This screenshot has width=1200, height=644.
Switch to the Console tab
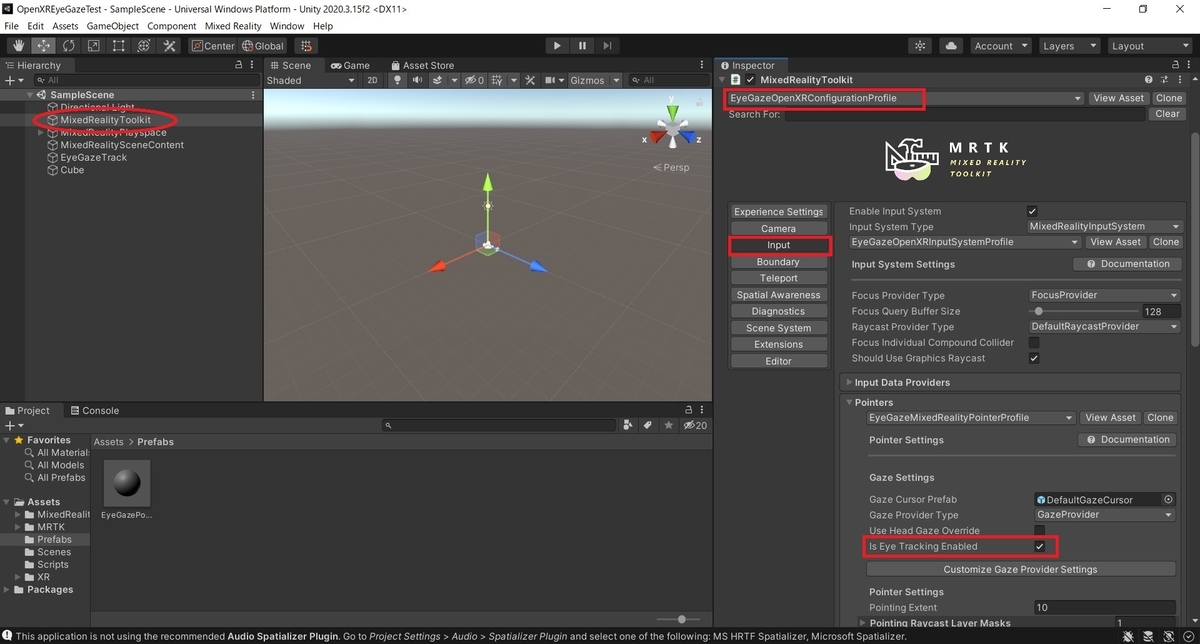[93, 410]
